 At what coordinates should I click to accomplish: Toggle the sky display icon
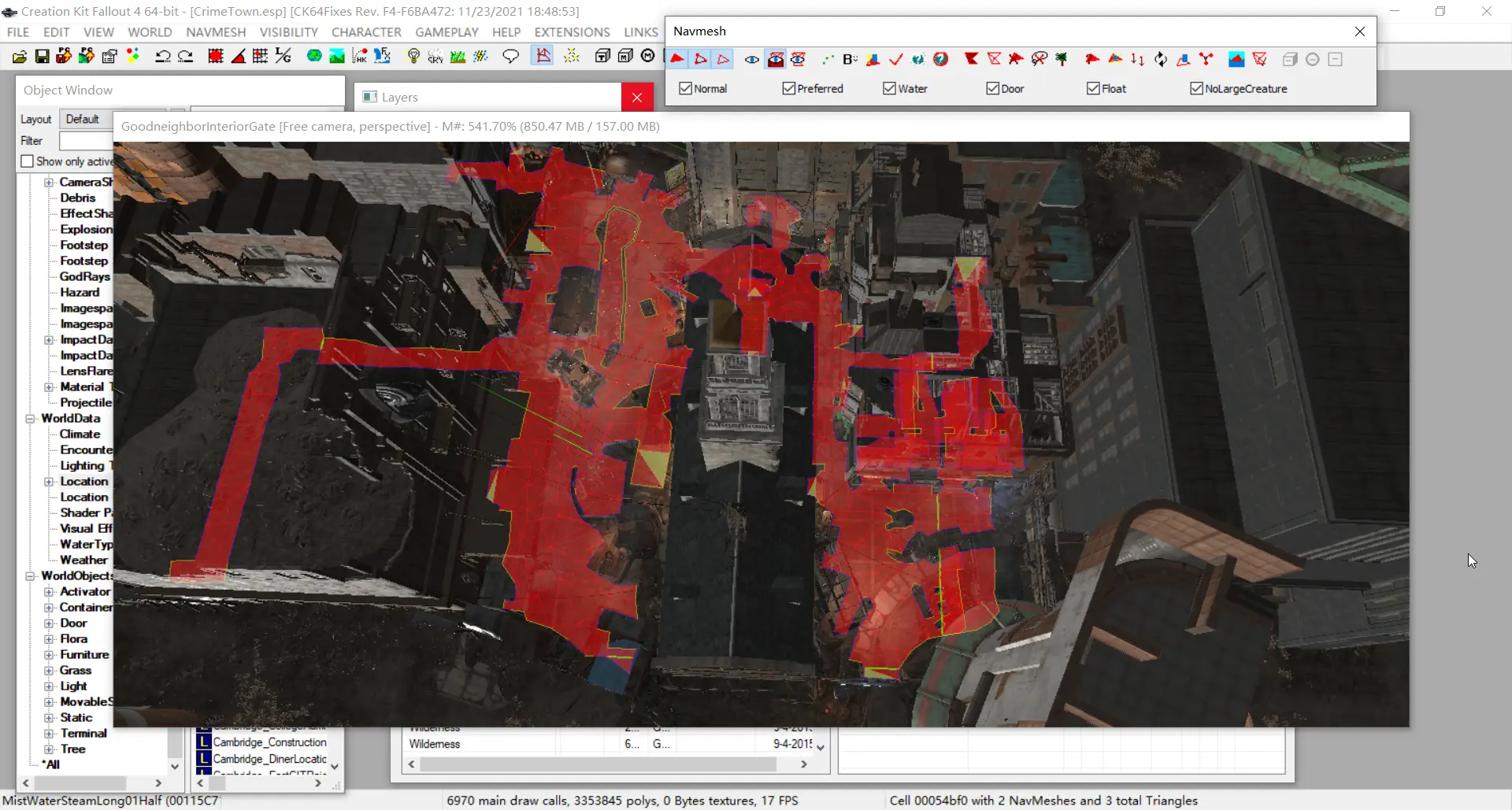pos(435,57)
